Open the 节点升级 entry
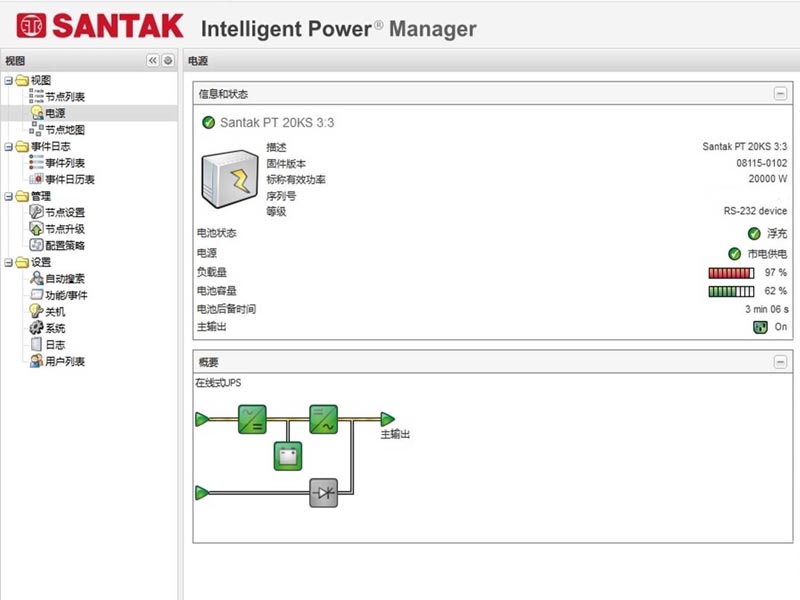Viewport: 800px width, 600px height. pyautogui.click(x=65, y=229)
